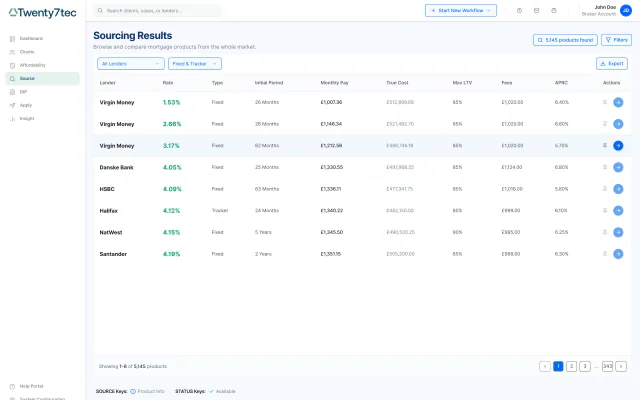Click the small grey icon in Halifax row
Screen dimensions: 640x400
point(605,210)
